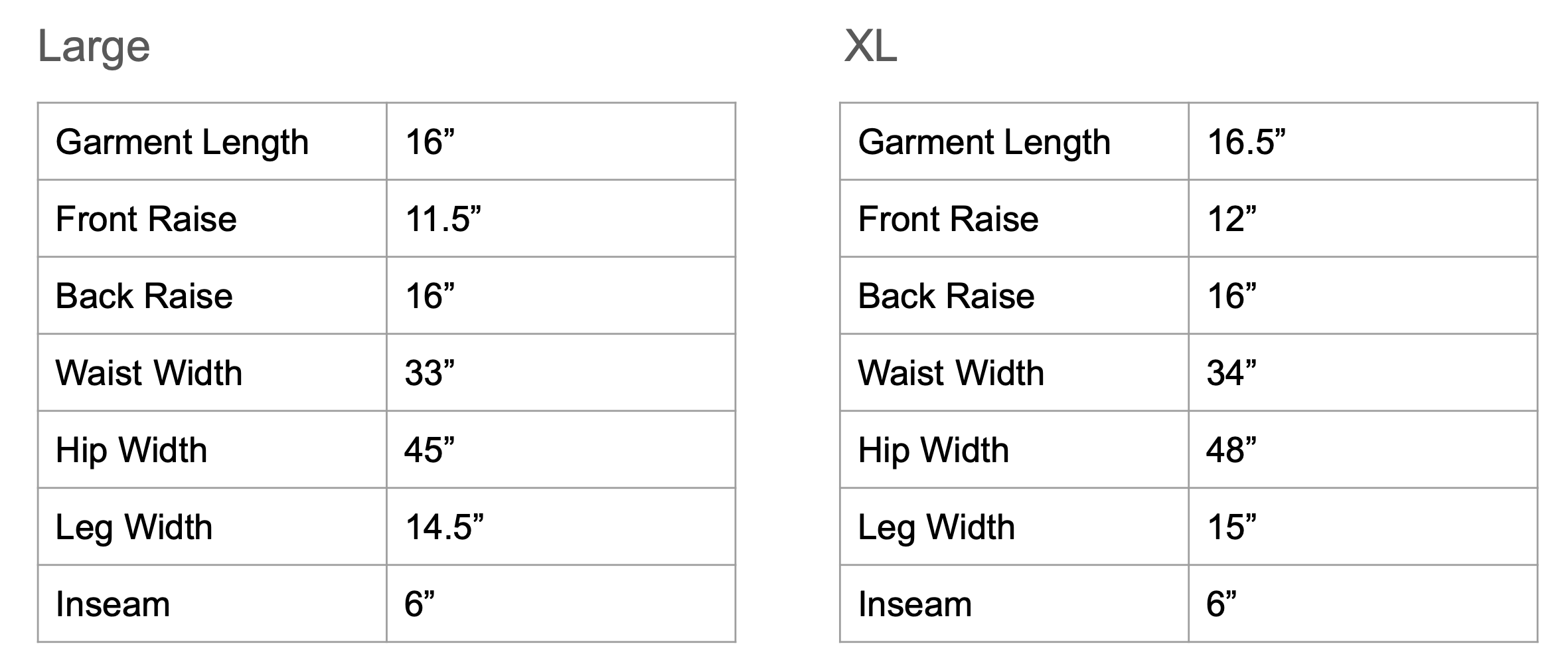
Task: Click the 16.5” value in XL table
Action: (1246, 142)
